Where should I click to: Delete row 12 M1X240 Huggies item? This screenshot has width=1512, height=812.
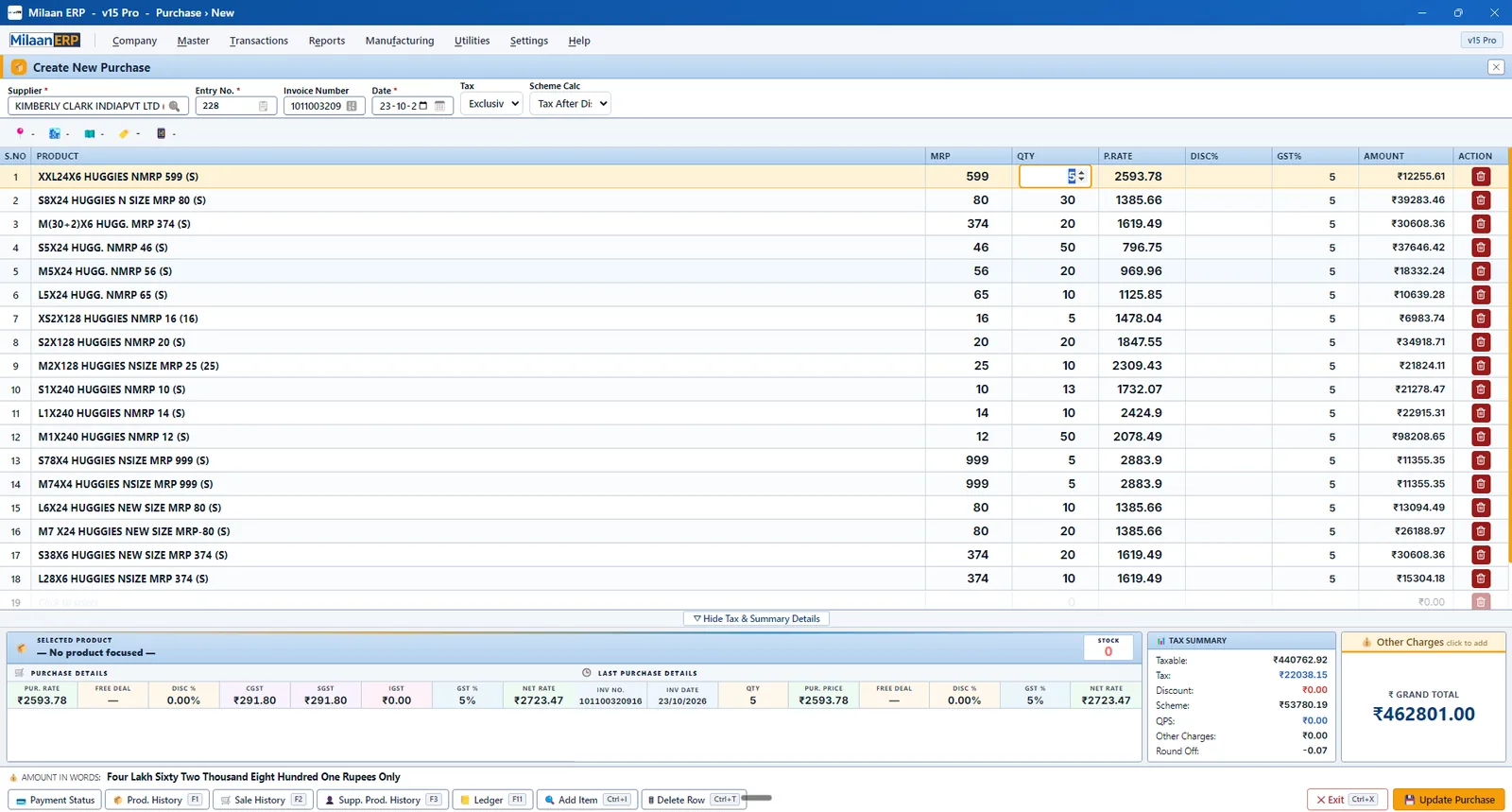pos(1481,437)
